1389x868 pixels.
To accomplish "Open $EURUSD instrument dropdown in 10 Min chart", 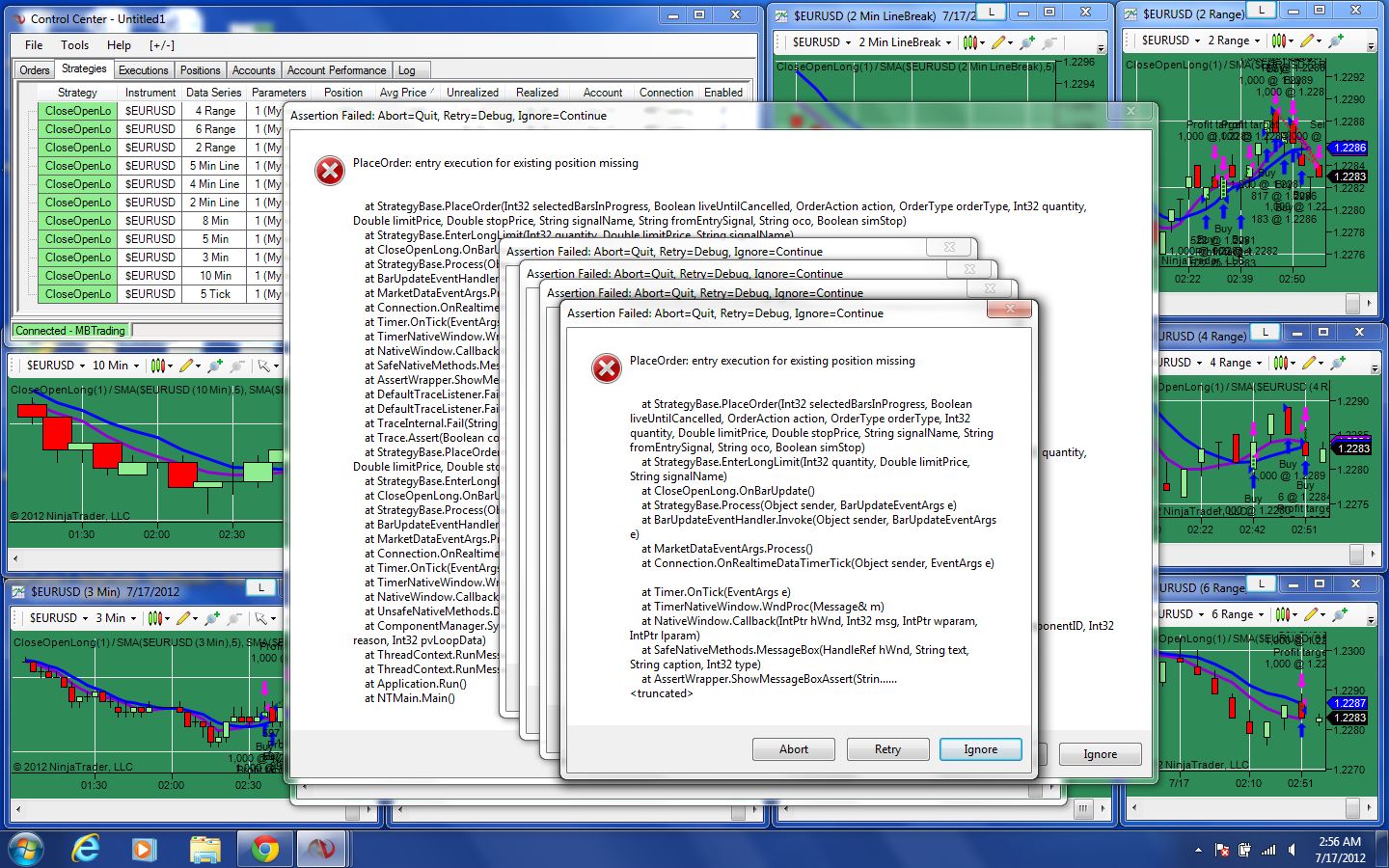I will (x=56, y=366).
